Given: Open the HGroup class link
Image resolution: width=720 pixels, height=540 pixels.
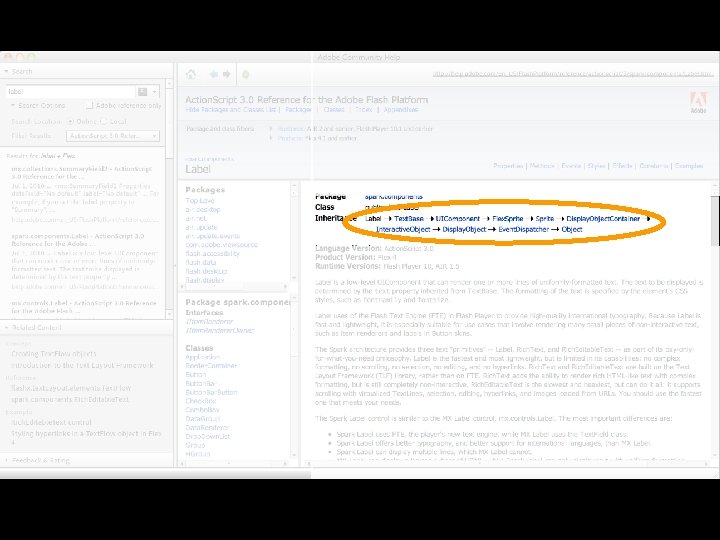Looking at the screenshot, I should click(x=197, y=454).
